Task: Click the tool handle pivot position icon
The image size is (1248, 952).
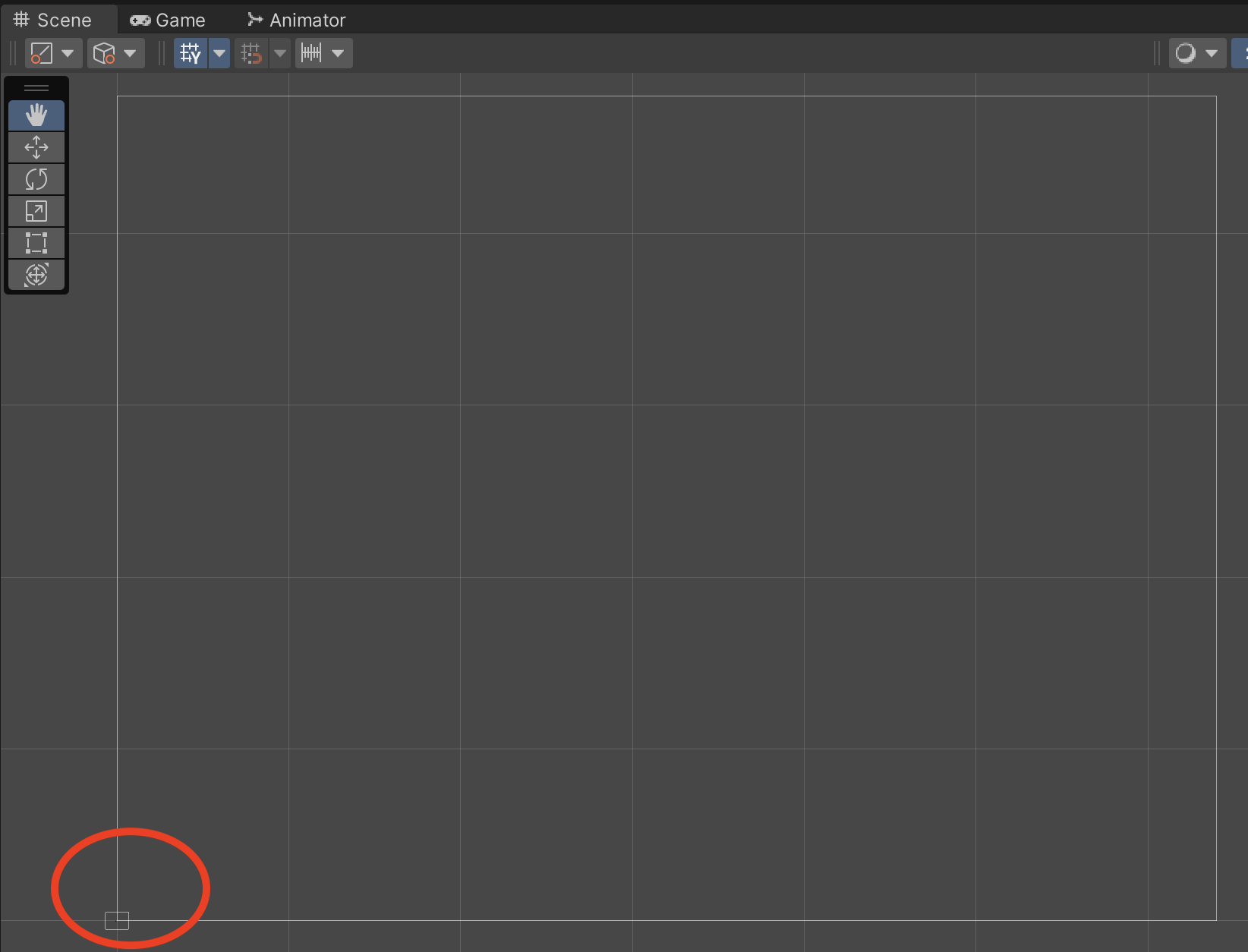Action: [43, 53]
